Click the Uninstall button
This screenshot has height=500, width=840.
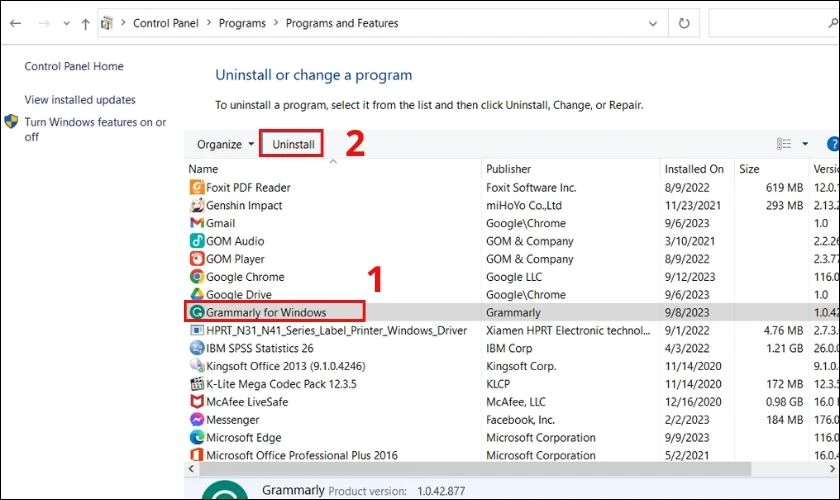(x=291, y=144)
